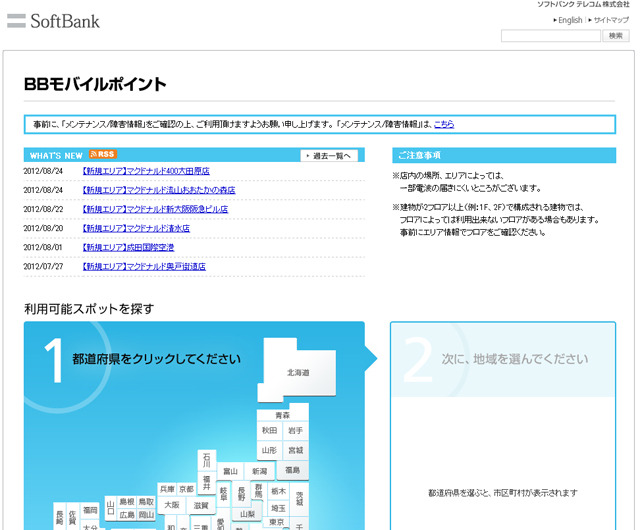Screen dimensions: 640x530
Task: Click the ご注意事項 panel header
Action: 504,155
